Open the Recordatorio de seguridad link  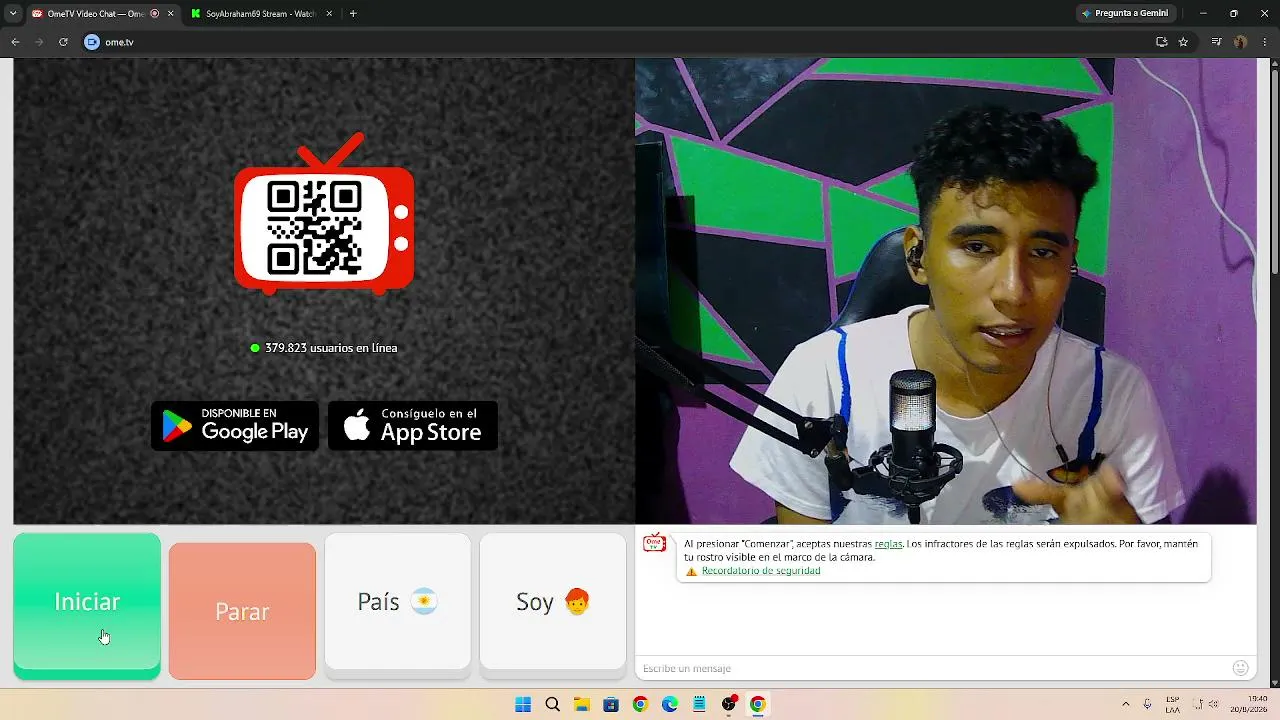pyautogui.click(x=761, y=571)
